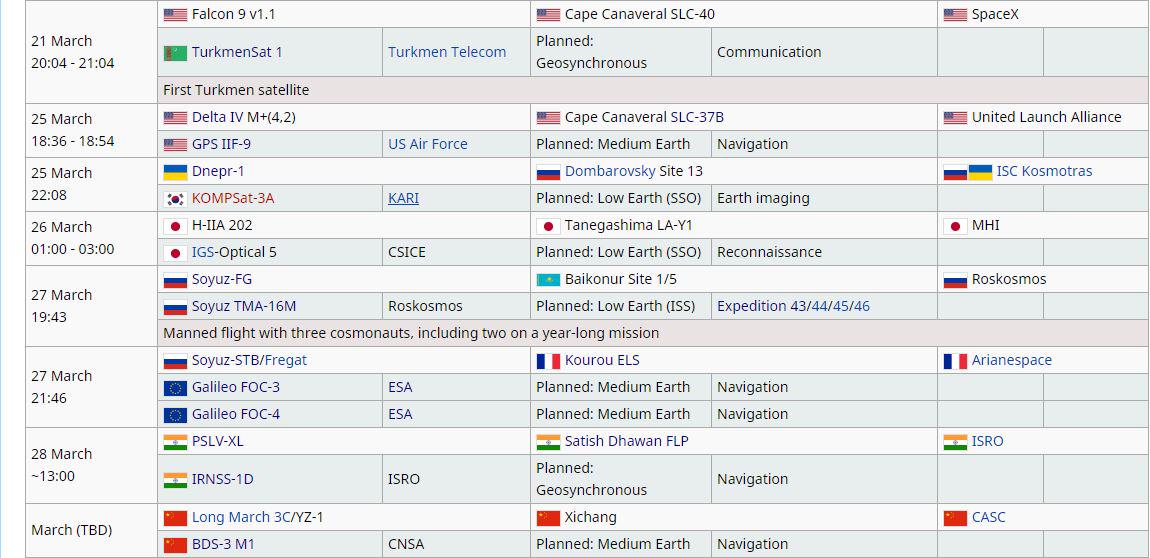Click the Japan flag beside MHI
The image size is (1150, 558).
pyautogui.click(x=955, y=226)
